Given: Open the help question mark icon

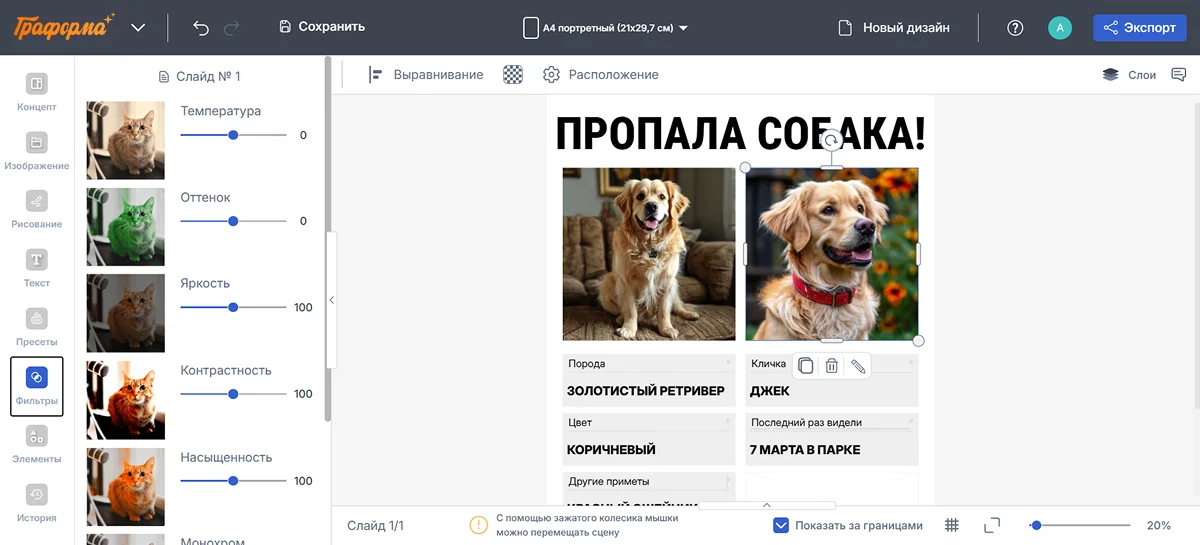Looking at the screenshot, I should pos(1015,28).
